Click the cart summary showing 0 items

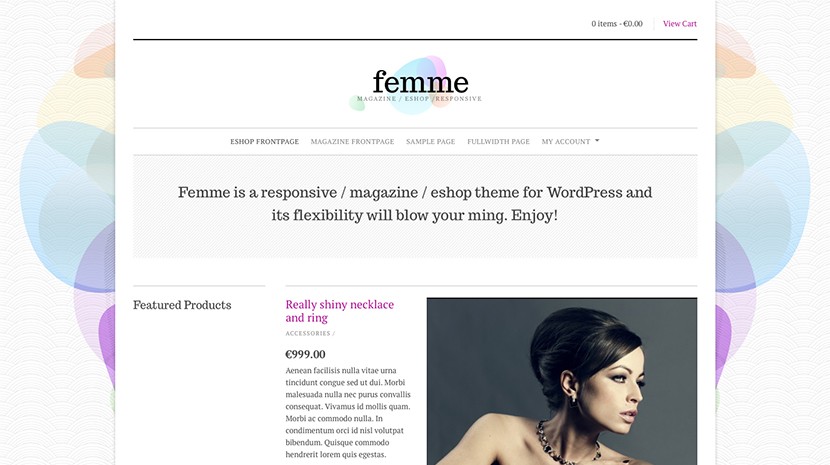[x=617, y=24]
